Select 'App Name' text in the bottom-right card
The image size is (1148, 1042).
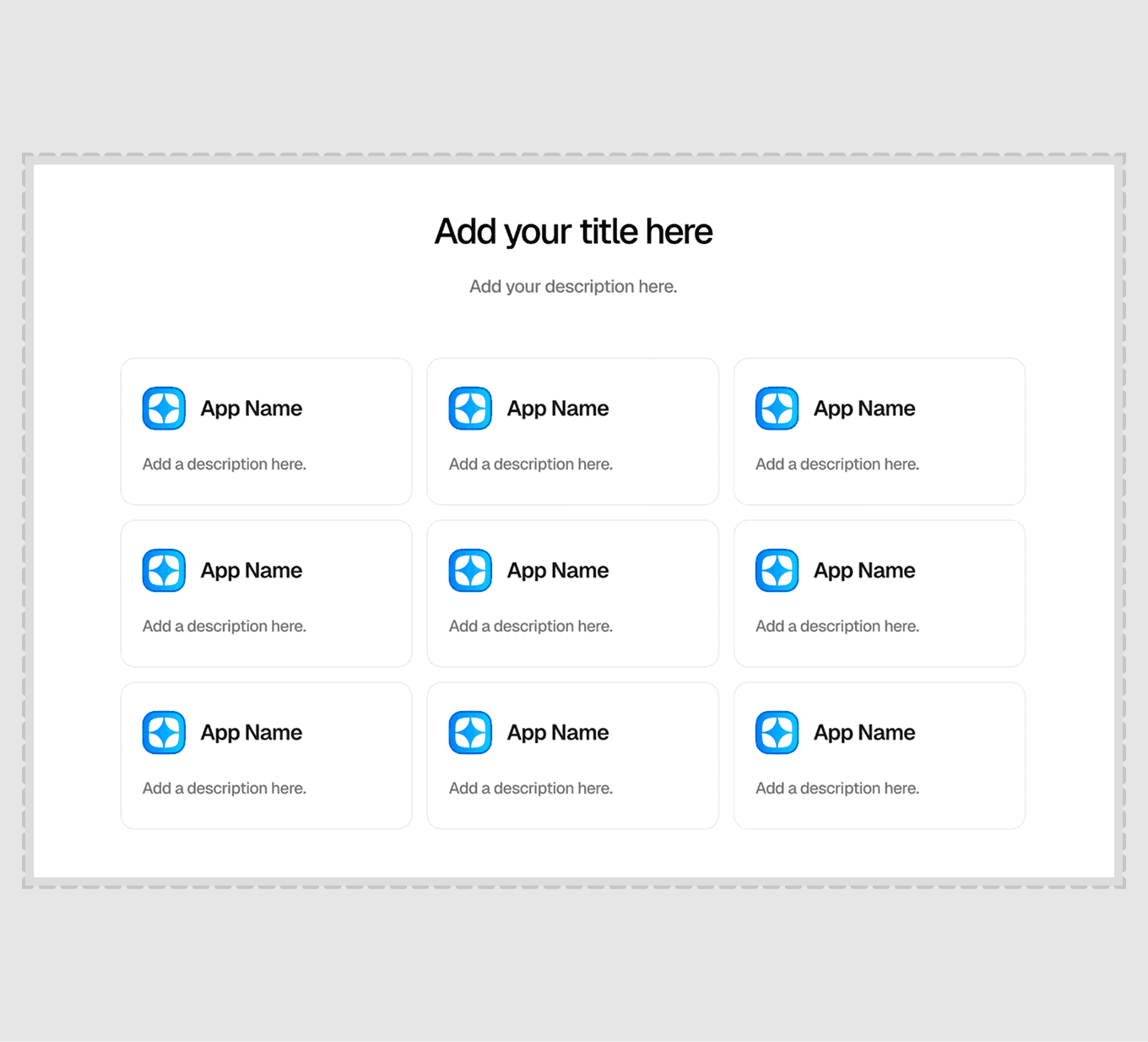[x=864, y=734]
